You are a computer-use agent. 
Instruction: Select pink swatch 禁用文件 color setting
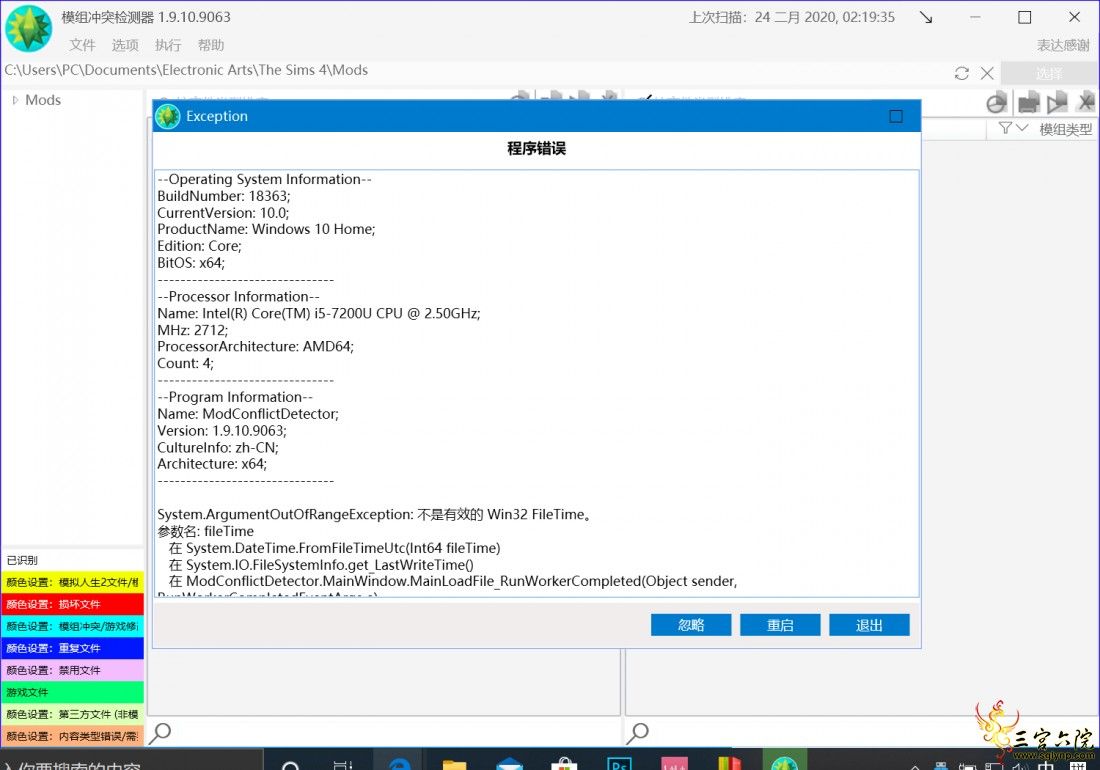click(73, 670)
